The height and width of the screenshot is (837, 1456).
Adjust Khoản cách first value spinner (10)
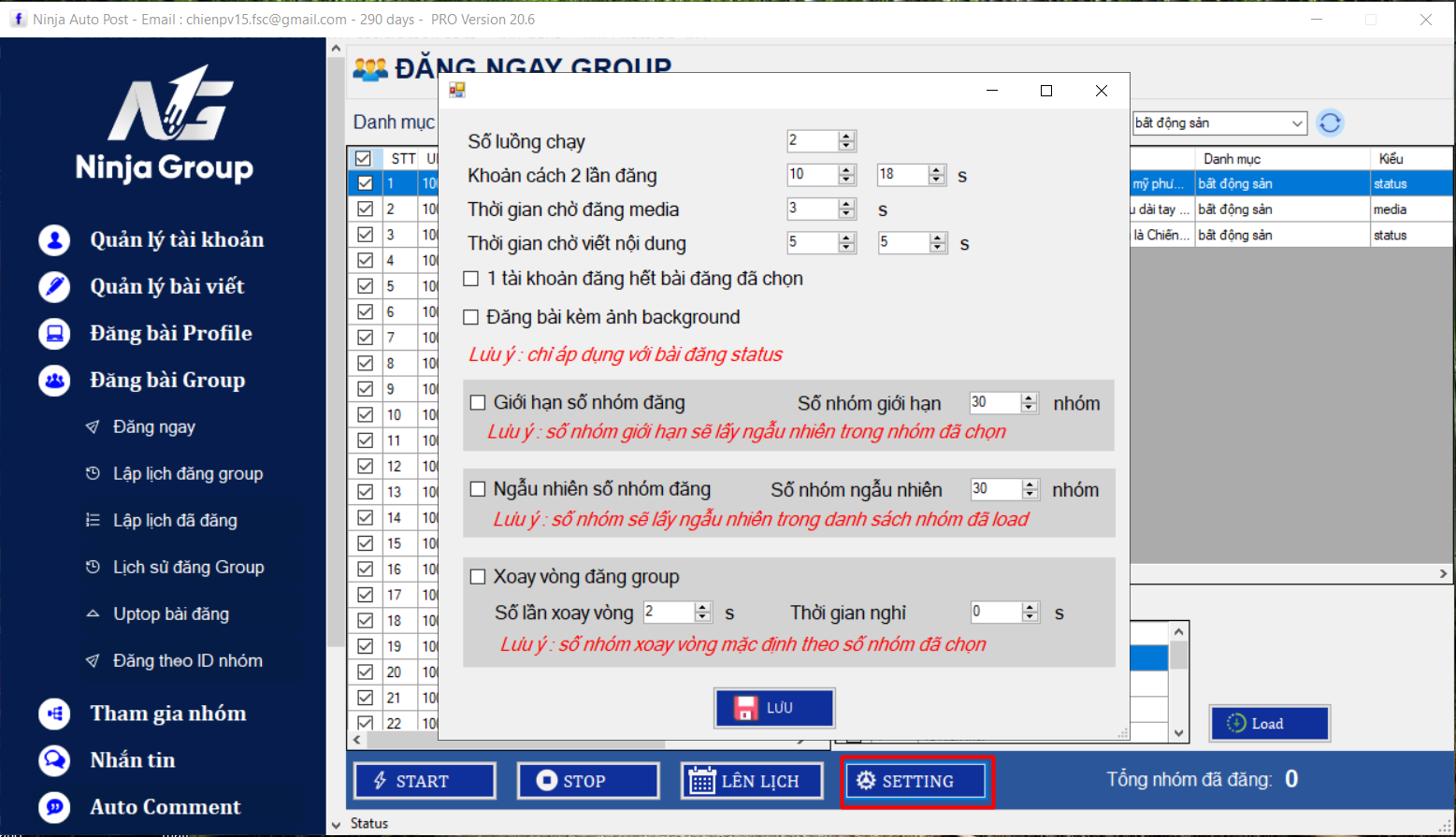pos(846,175)
